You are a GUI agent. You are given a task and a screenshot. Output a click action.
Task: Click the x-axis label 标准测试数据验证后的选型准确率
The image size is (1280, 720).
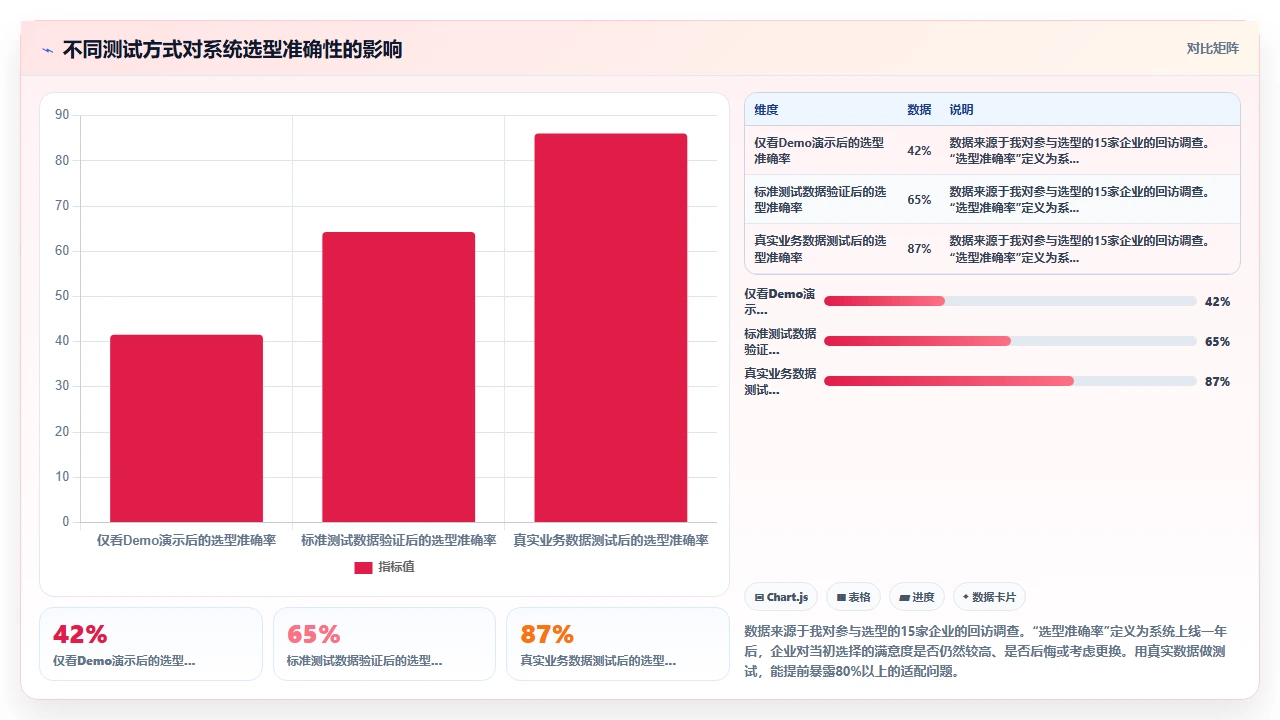[x=398, y=541]
